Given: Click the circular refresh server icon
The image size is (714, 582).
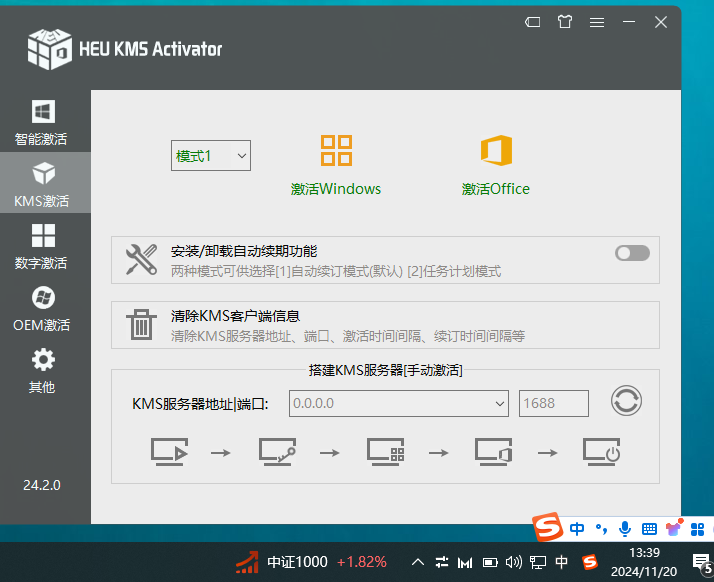Looking at the screenshot, I should point(626,401).
